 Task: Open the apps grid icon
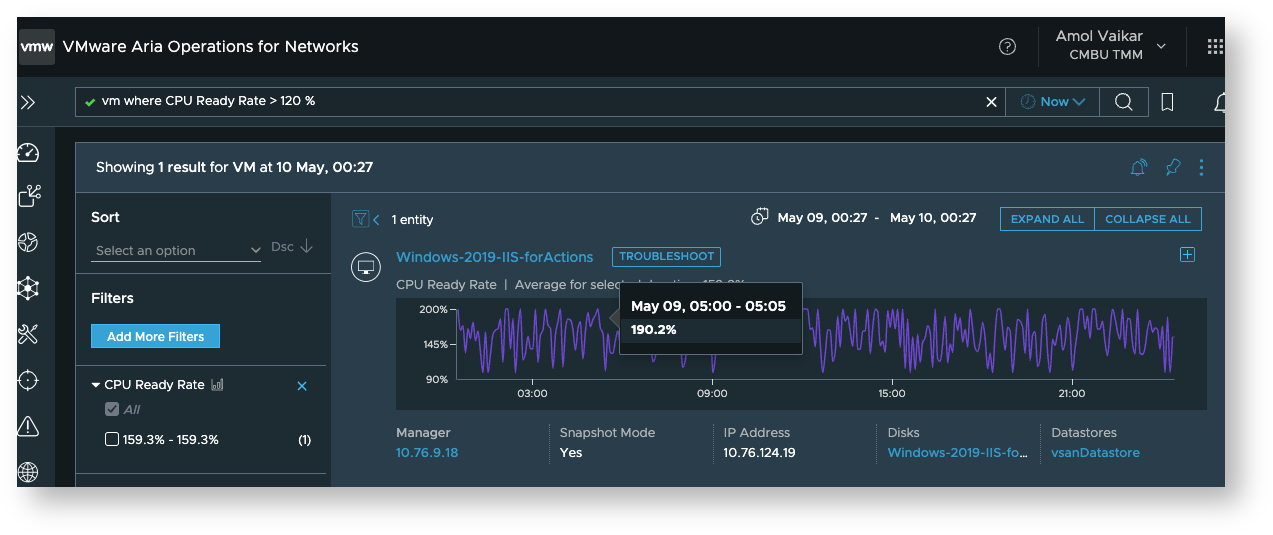[x=1215, y=47]
